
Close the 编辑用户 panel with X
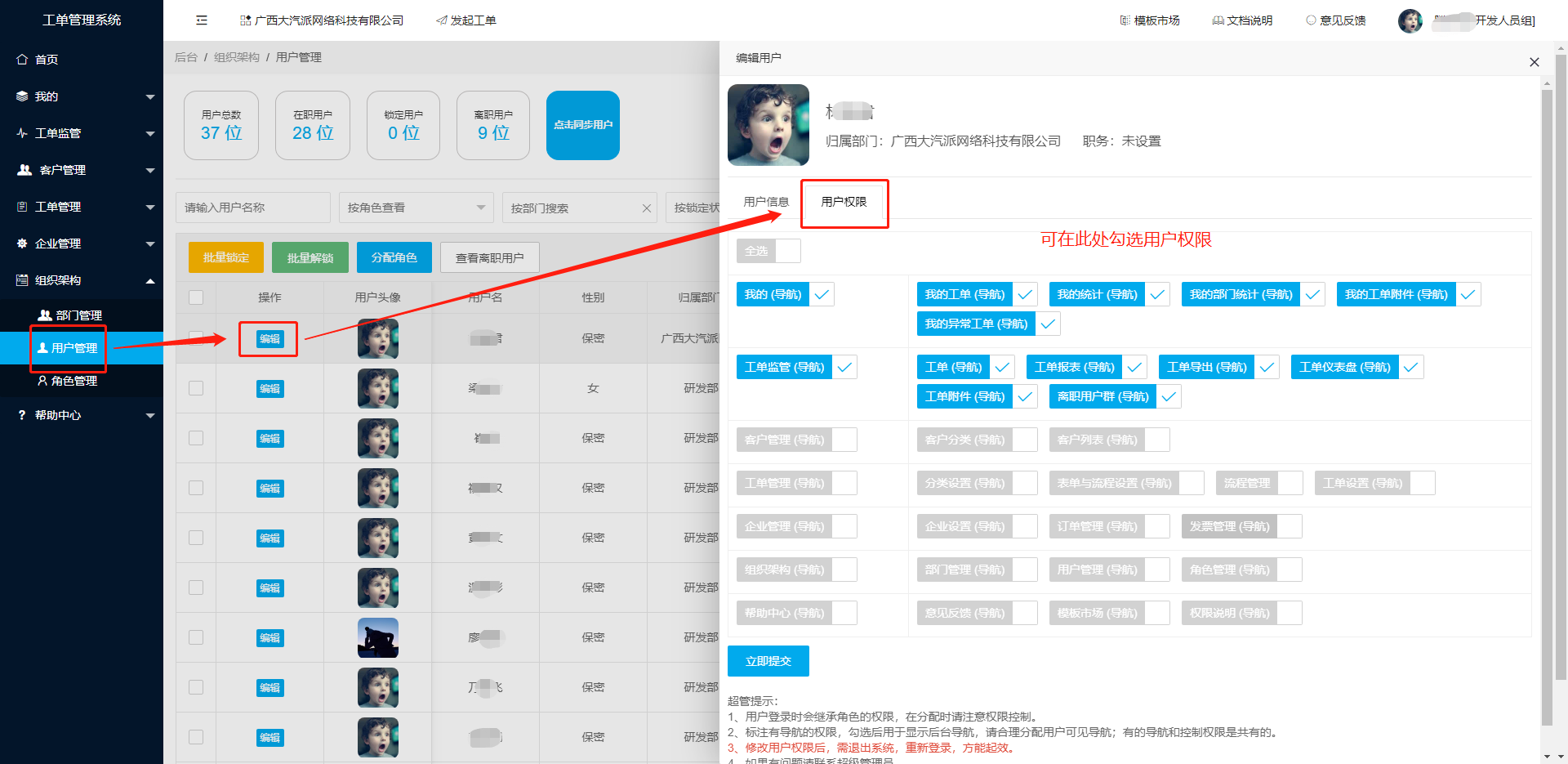pyautogui.click(x=1534, y=62)
